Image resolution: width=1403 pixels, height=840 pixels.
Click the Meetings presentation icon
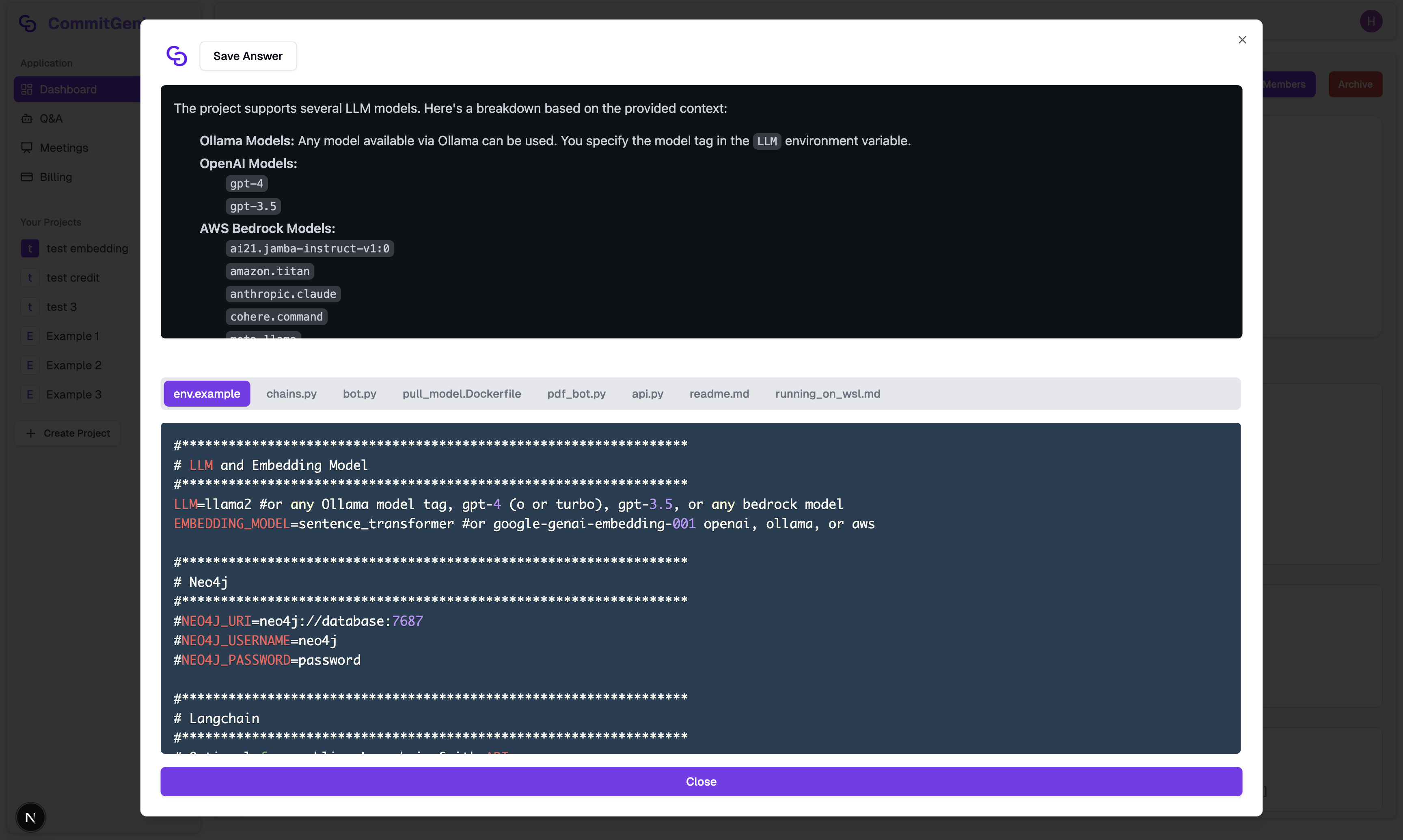click(x=27, y=148)
